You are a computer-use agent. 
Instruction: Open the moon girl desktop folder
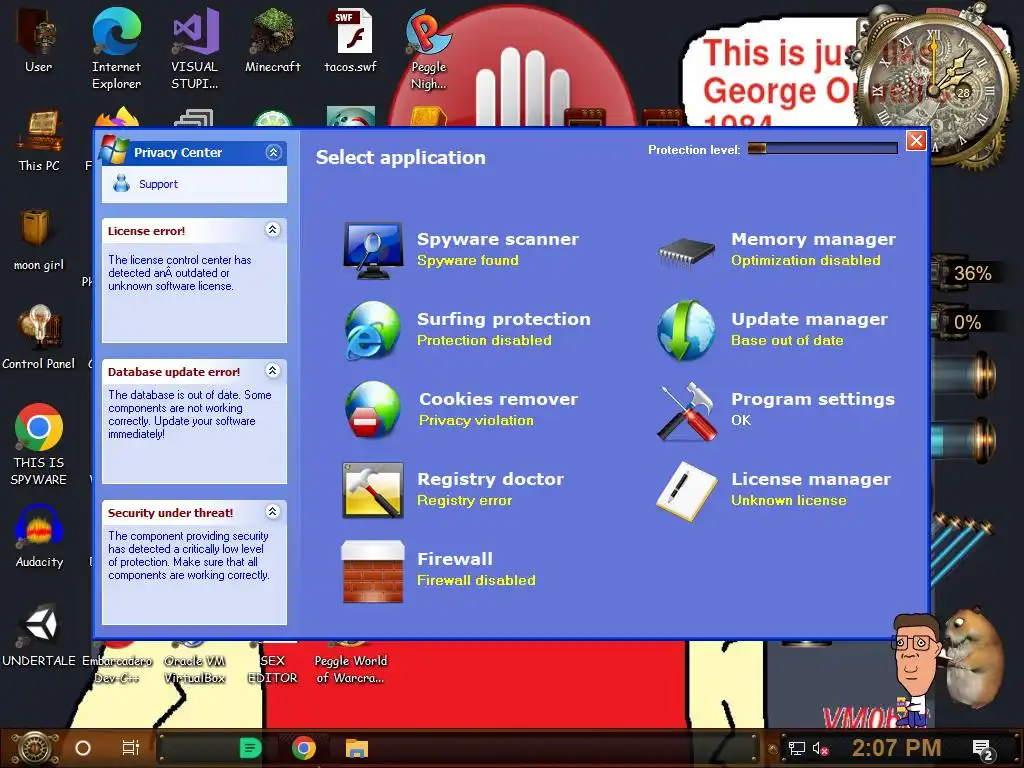pyautogui.click(x=39, y=239)
